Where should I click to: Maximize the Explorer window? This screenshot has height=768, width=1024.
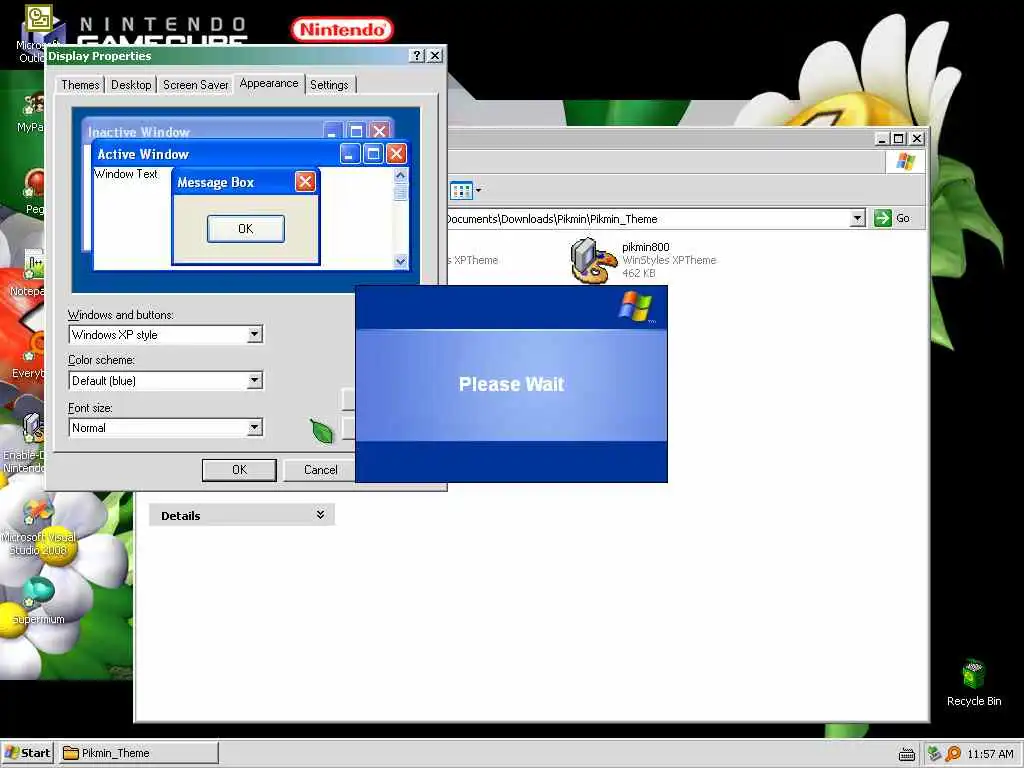click(x=899, y=138)
